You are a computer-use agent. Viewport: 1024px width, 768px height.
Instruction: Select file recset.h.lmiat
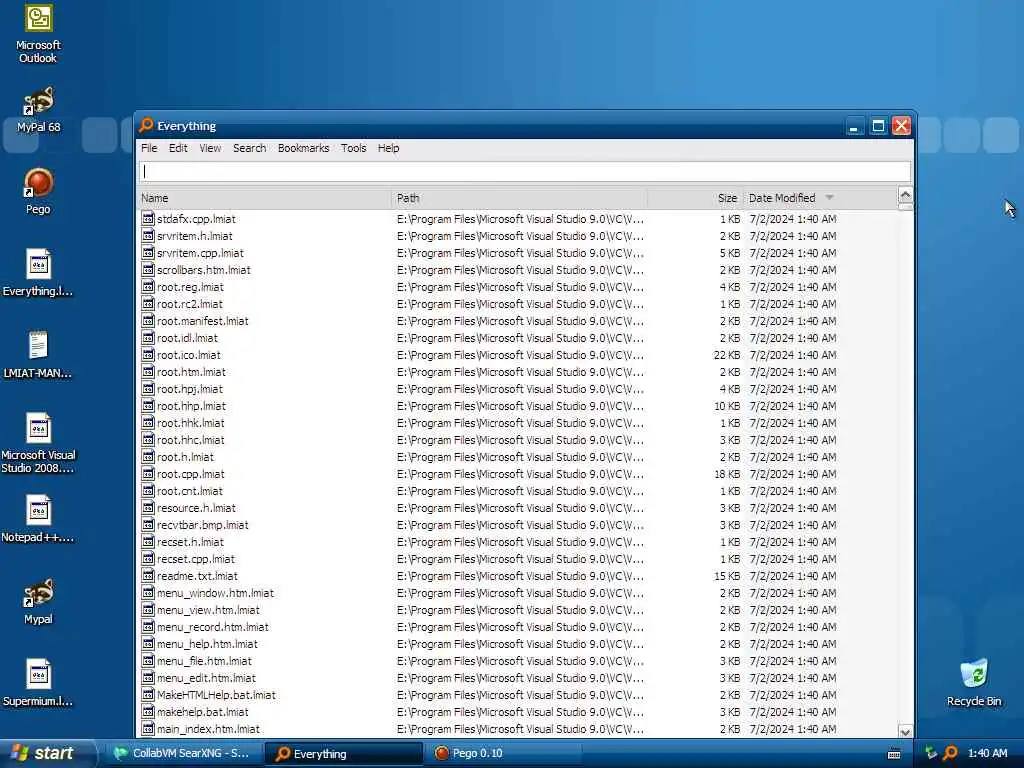[190, 541]
